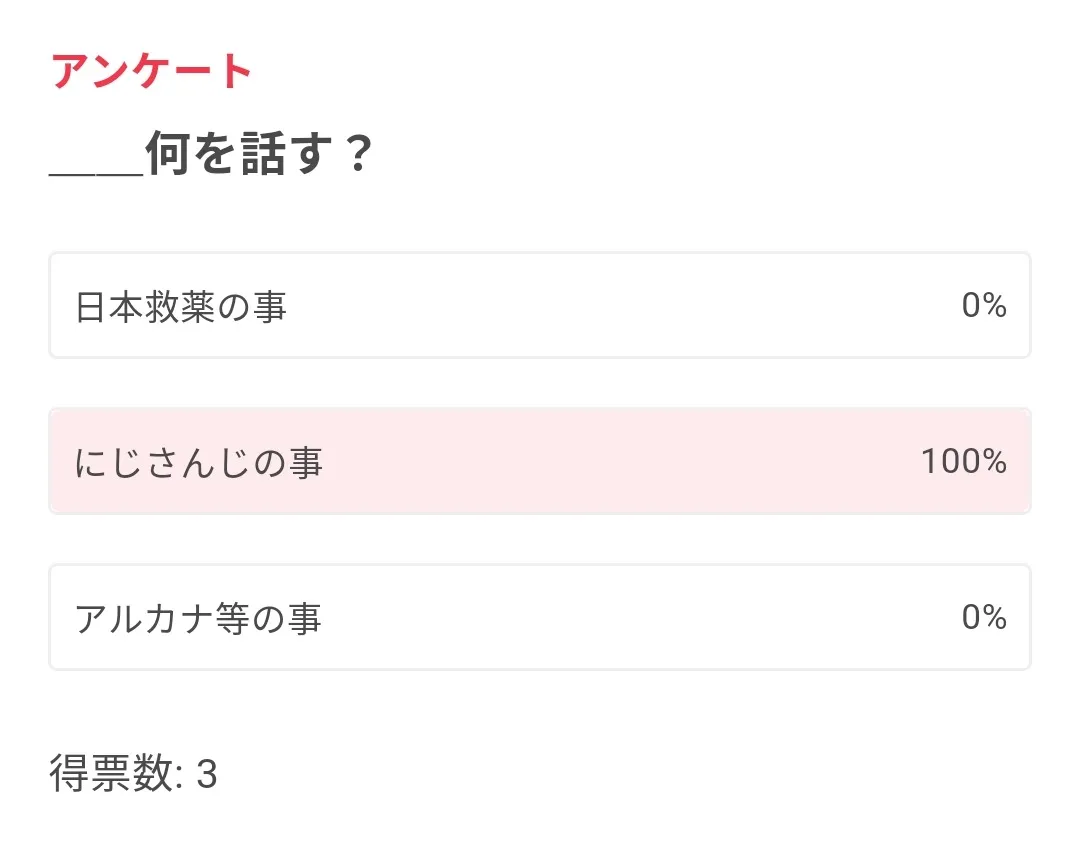Select the 日本救薬の事 poll option
Screen dimensions: 1080x854
point(539,305)
